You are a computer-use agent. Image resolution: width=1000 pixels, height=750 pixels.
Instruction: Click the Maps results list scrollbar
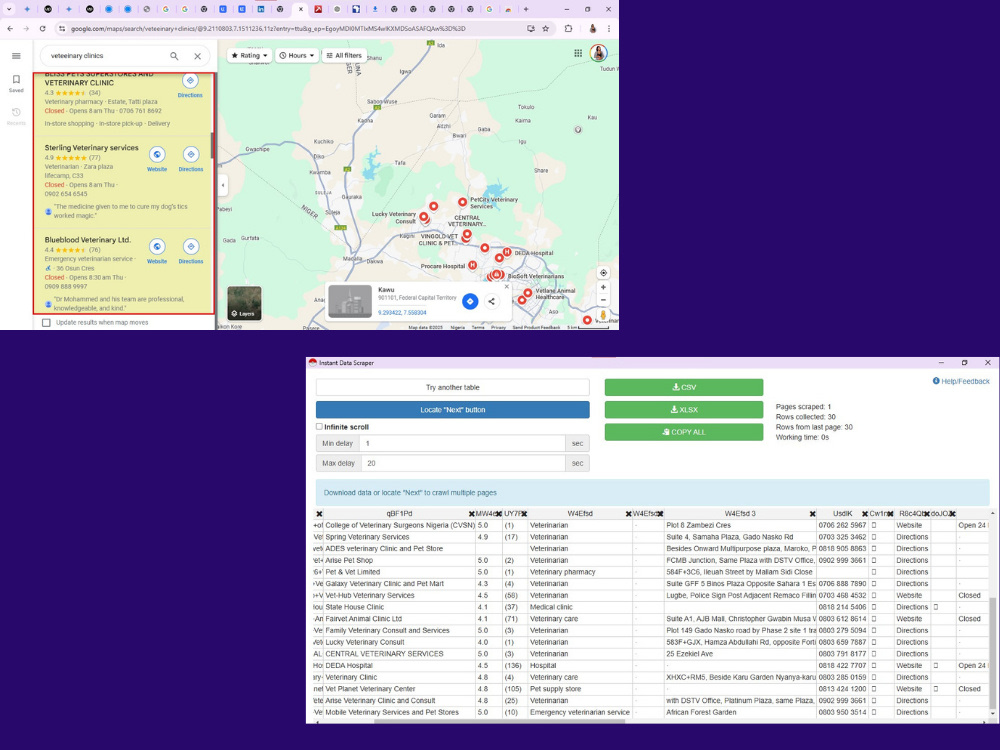[212, 146]
